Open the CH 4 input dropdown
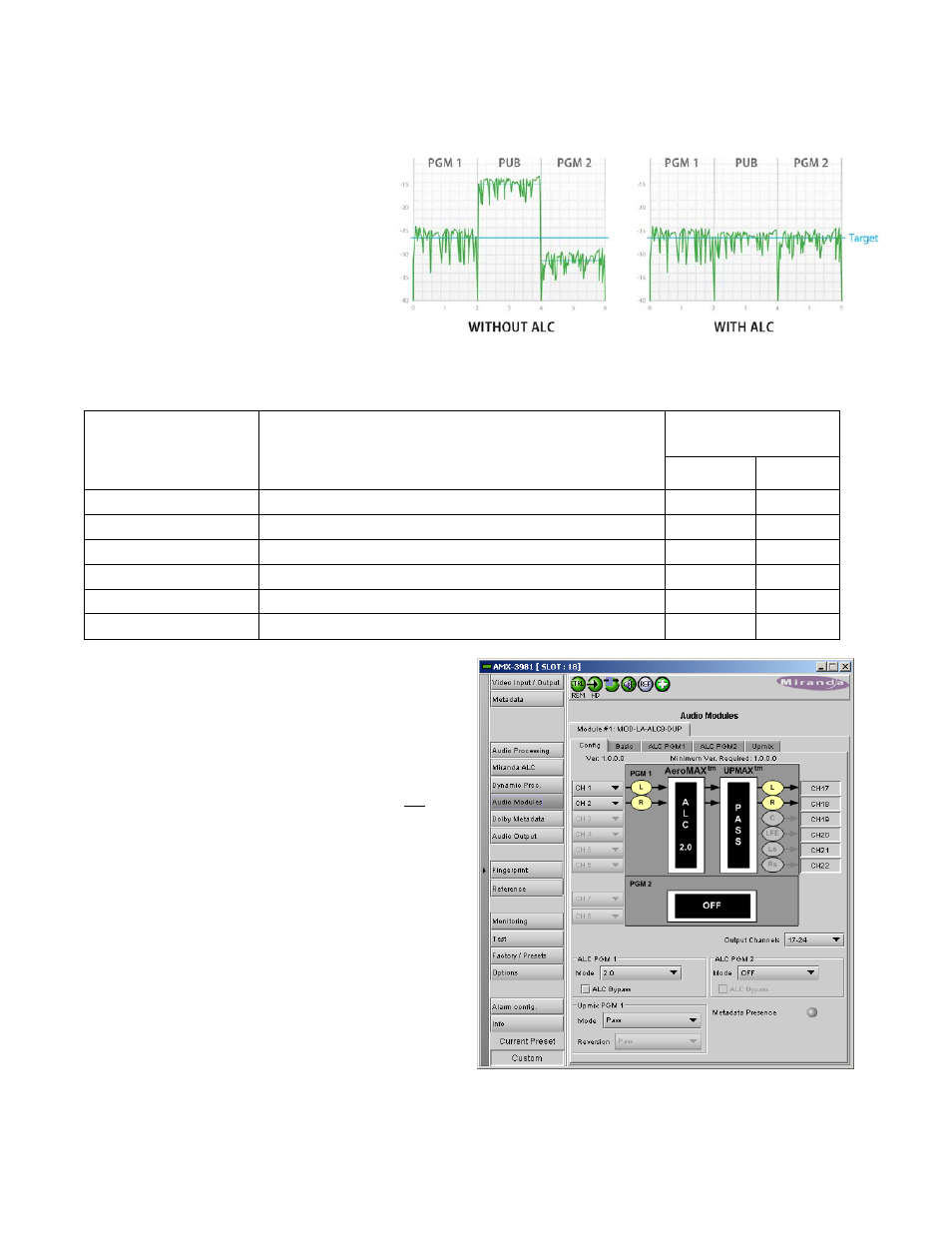 (x=598, y=834)
